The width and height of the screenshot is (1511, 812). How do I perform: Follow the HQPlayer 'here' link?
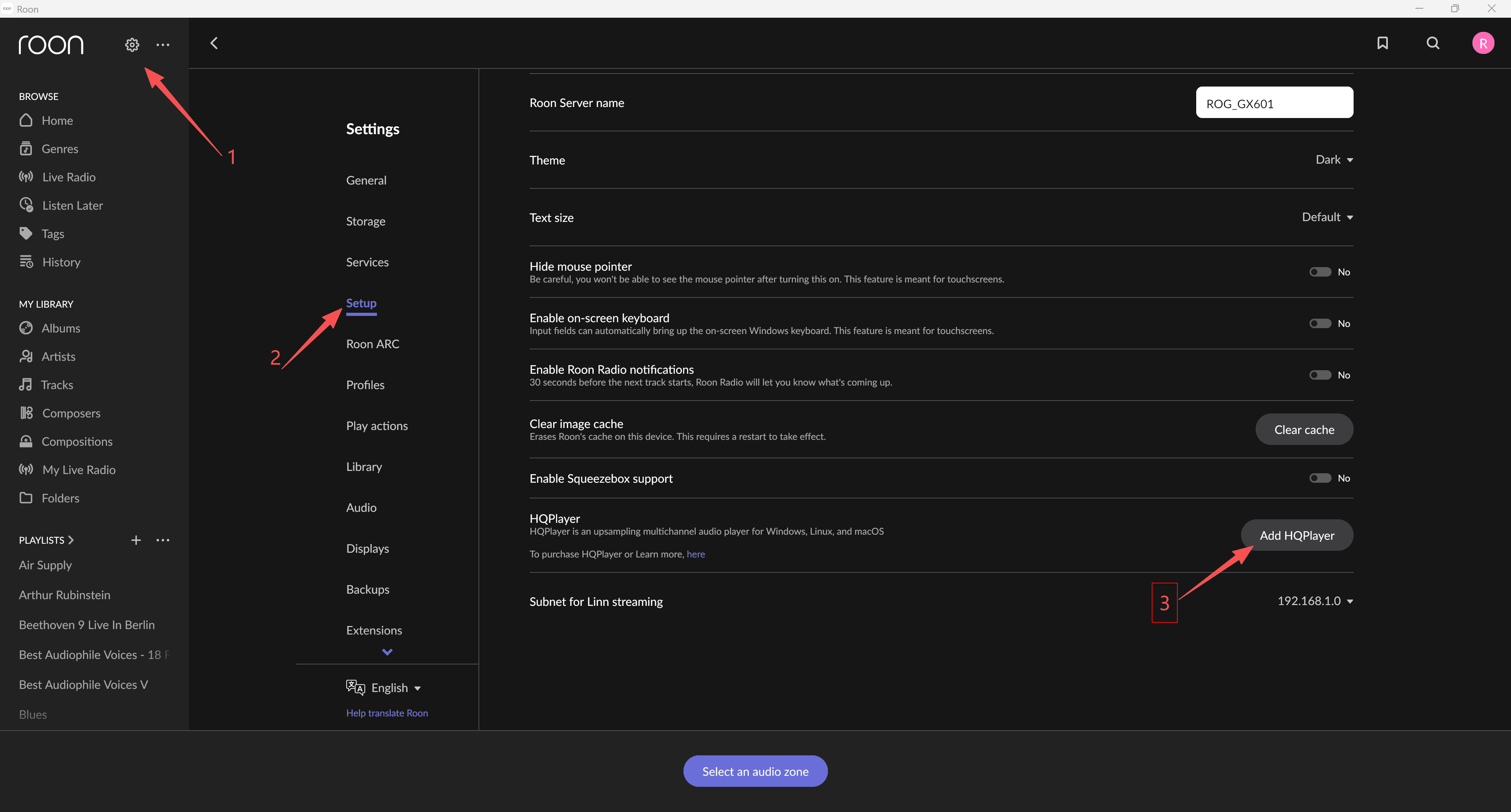click(x=696, y=554)
